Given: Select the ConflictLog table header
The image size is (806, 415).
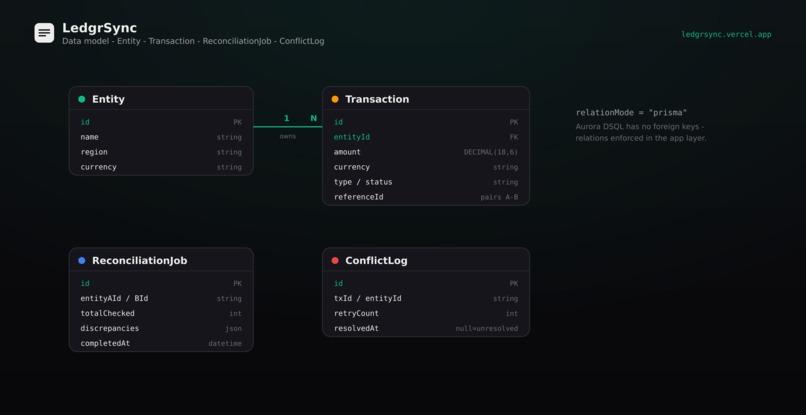Looking at the screenshot, I should (x=426, y=260).
